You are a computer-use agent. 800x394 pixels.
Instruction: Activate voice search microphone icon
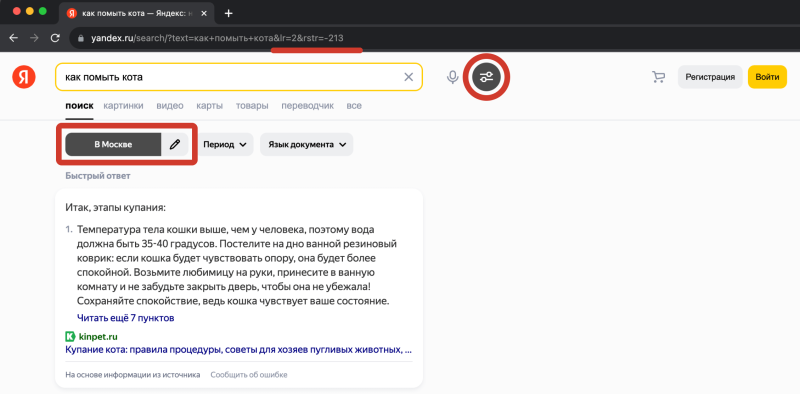[x=453, y=77]
